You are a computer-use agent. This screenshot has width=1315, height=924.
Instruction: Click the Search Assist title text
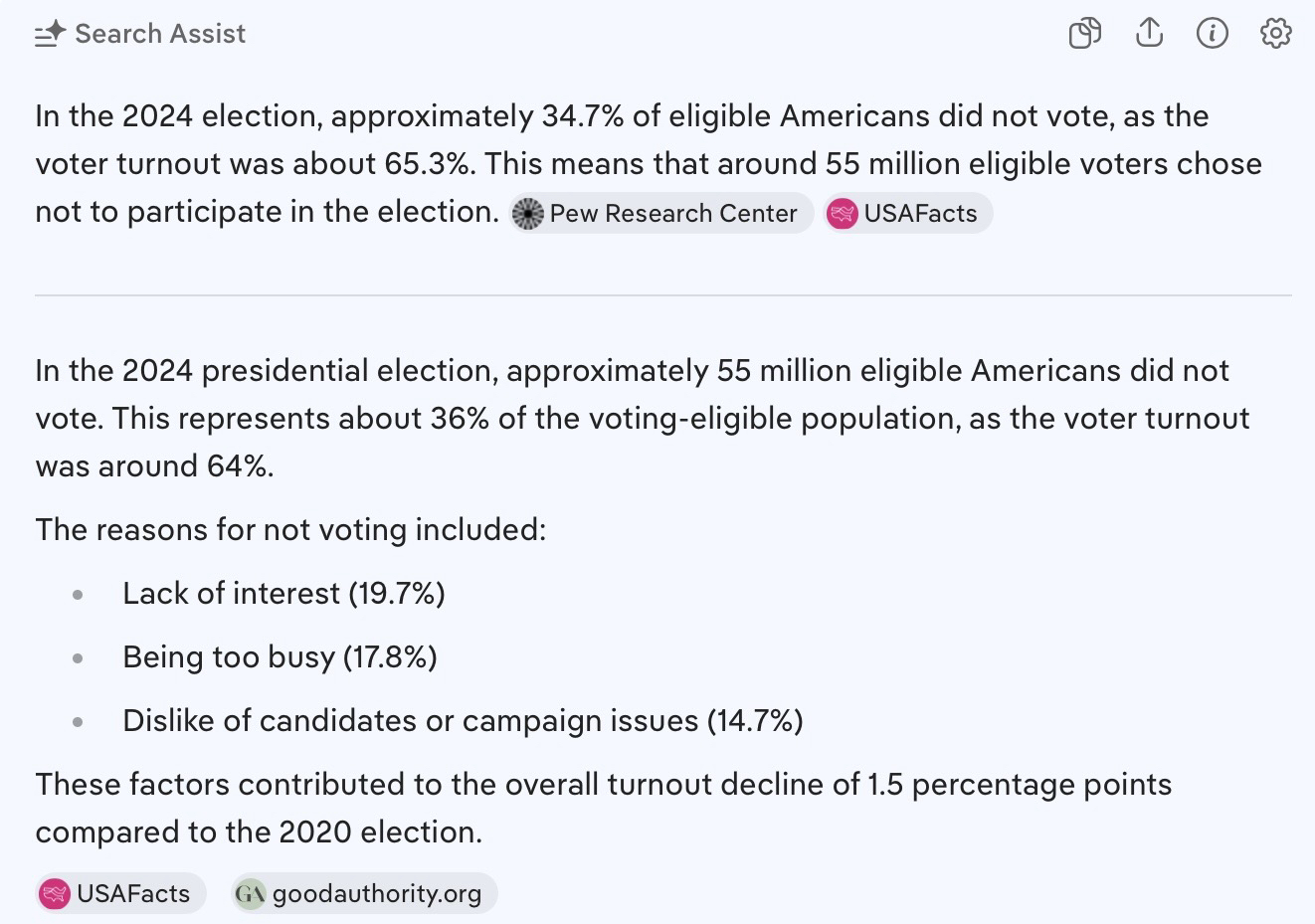coord(160,34)
